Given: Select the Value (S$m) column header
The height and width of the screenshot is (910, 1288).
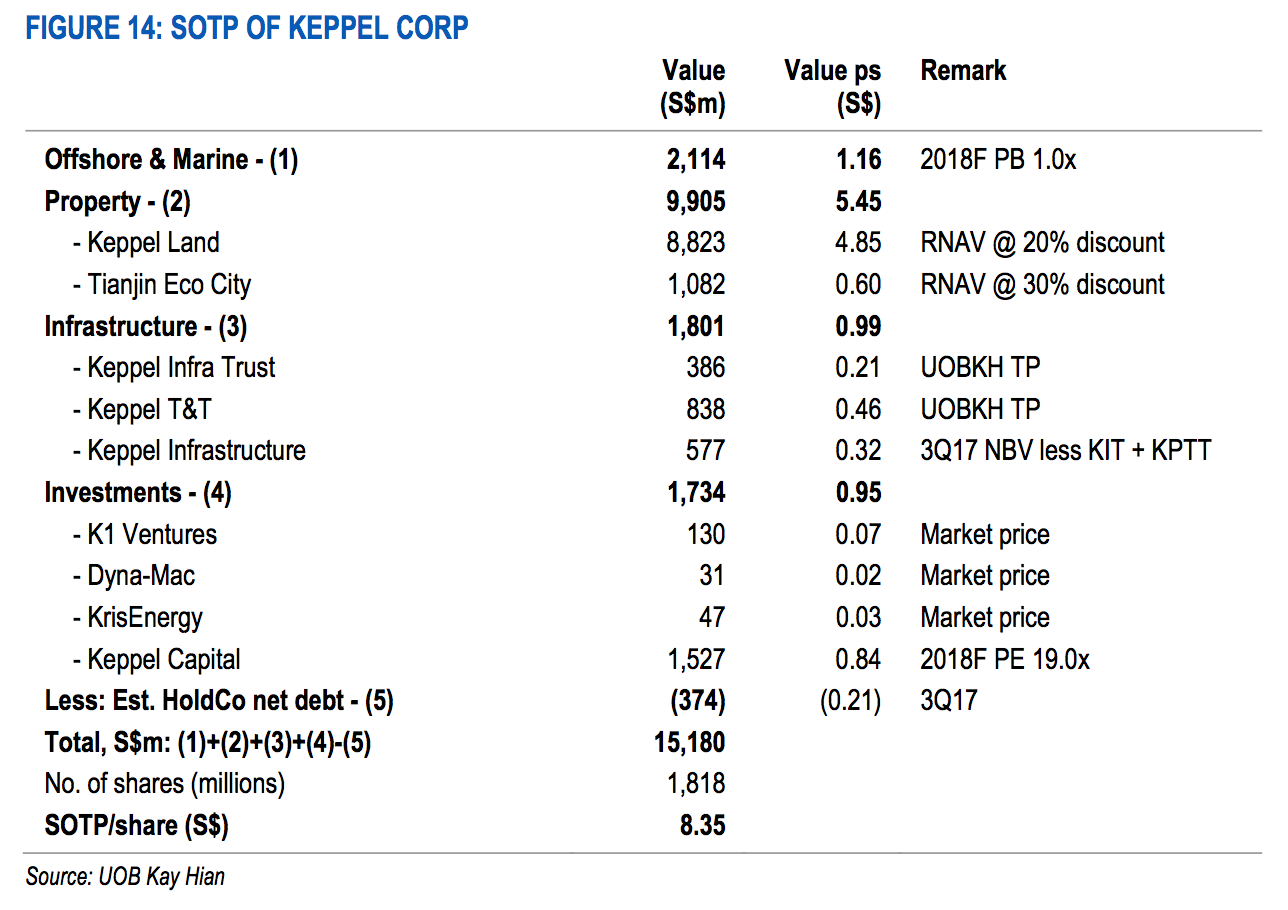Looking at the screenshot, I should click(693, 86).
